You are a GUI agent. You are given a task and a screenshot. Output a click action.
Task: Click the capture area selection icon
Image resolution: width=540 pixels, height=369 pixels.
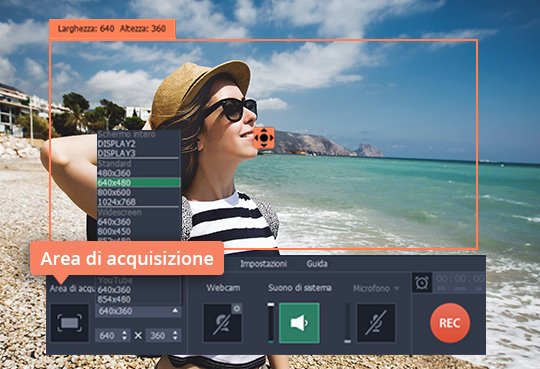70,323
